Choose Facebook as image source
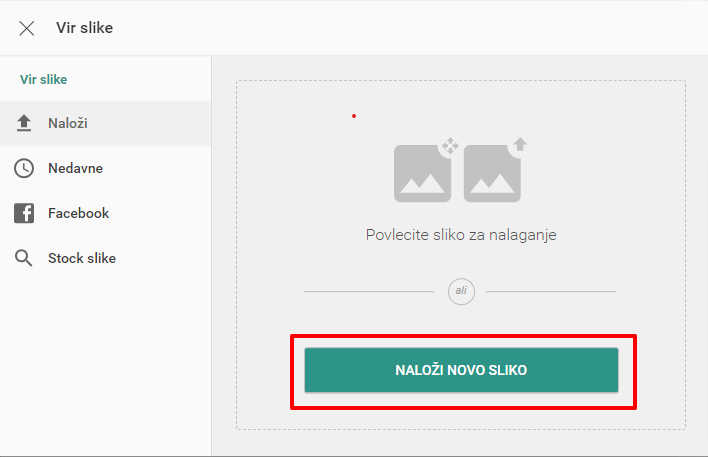This screenshot has width=708, height=457. coord(106,213)
